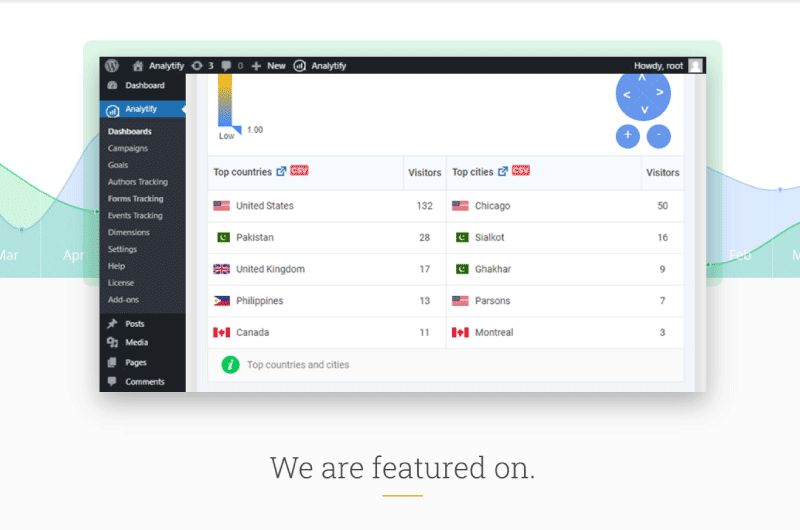The width and height of the screenshot is (800, 530).
Task: Click the user avatar icon
Action: 695,66
